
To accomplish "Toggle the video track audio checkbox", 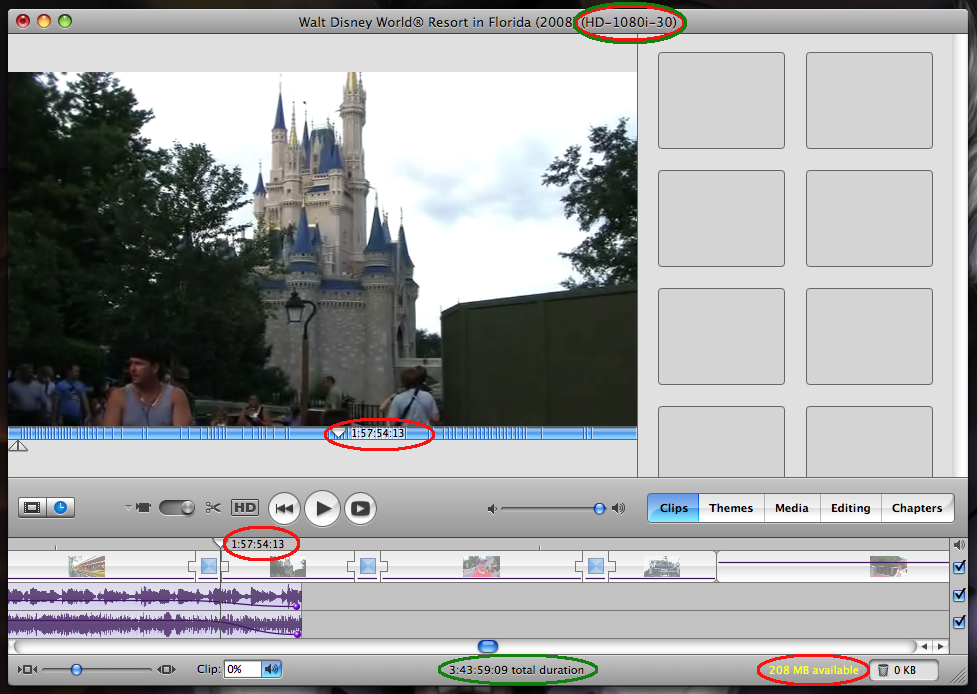I will point(959,567).
